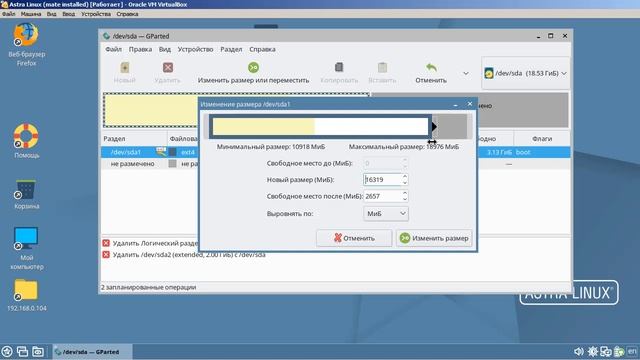Click the partition size bar in dialog
Viewport: 640px width, 360px height.
coord(320,127)
